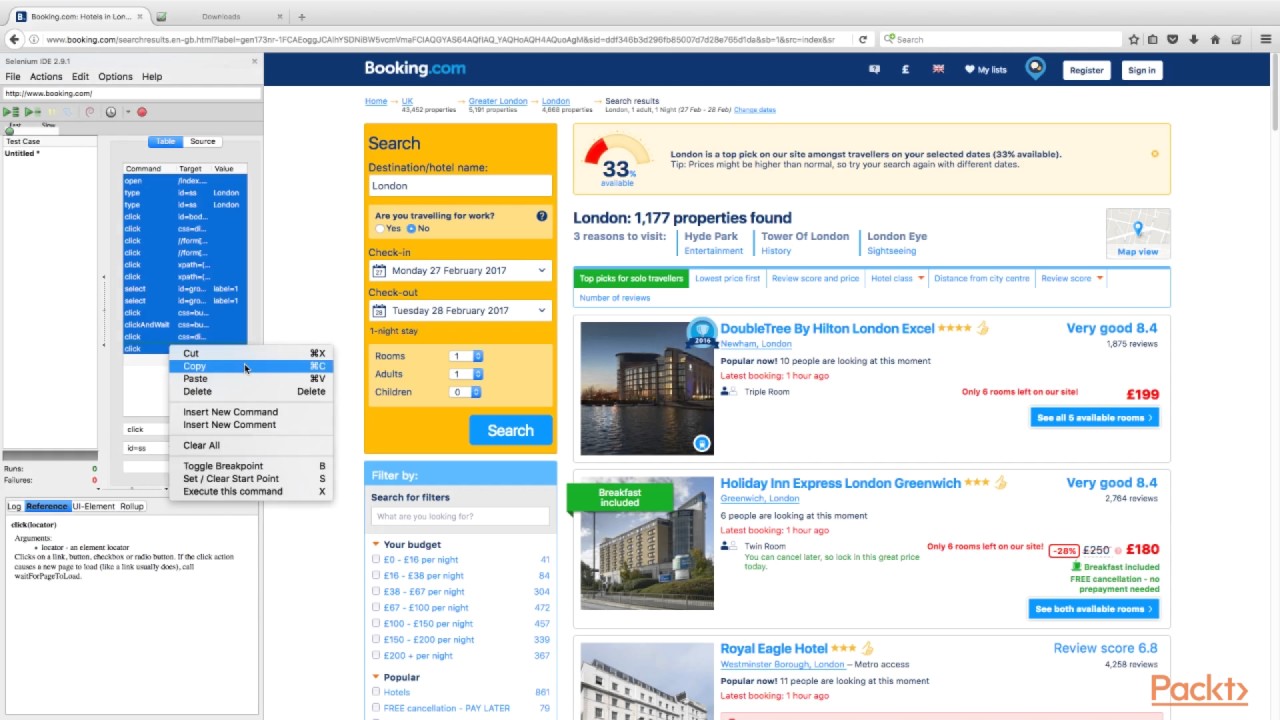Open the Children count selector
Viewport: 1280px width, 720px height.
point(466,392)
